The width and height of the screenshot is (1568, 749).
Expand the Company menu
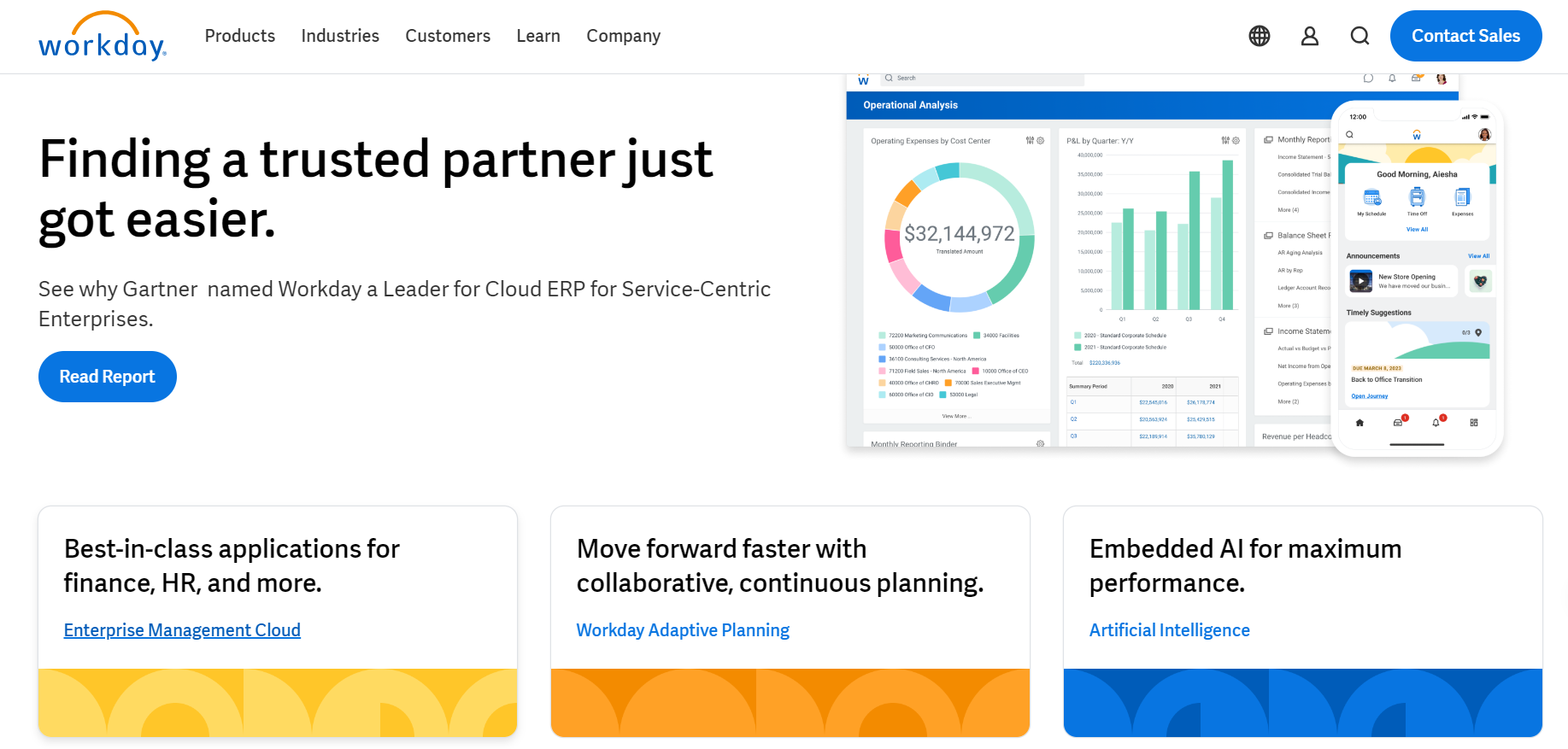[624, 36]
